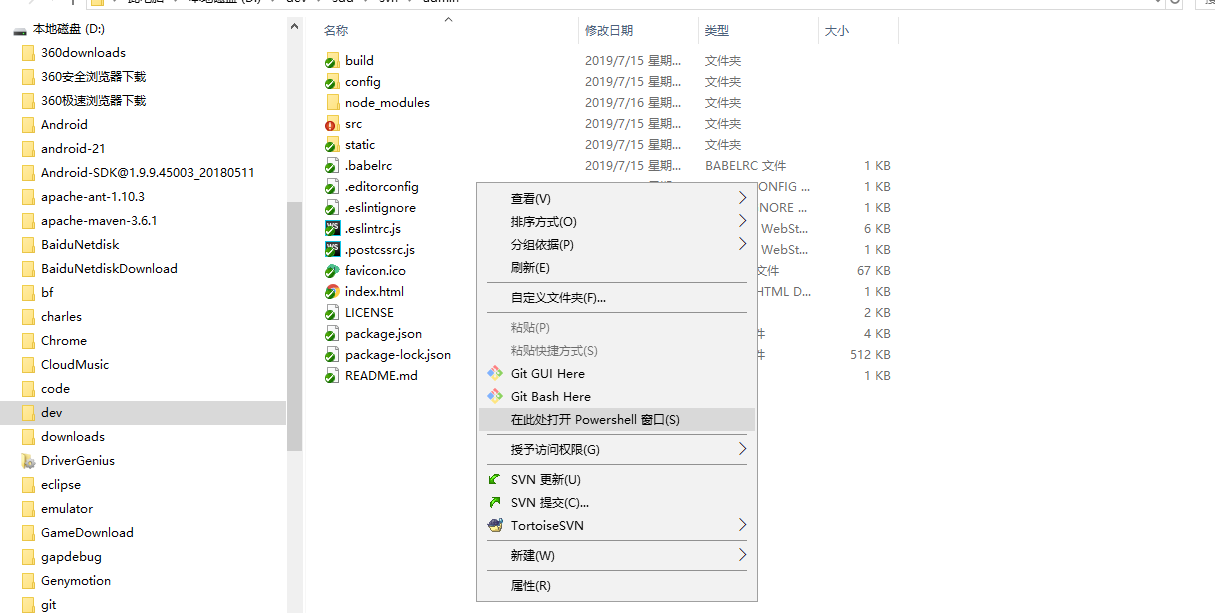Select 刷新(E) from the context menu
This screenshot has width=1215, height=613.
(x=530, y=268)
